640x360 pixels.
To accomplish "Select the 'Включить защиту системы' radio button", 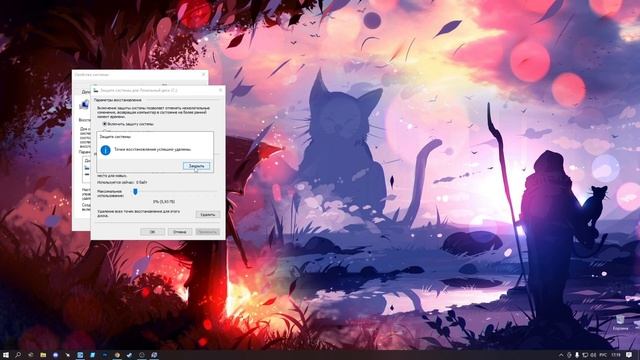I will (104, 123).
